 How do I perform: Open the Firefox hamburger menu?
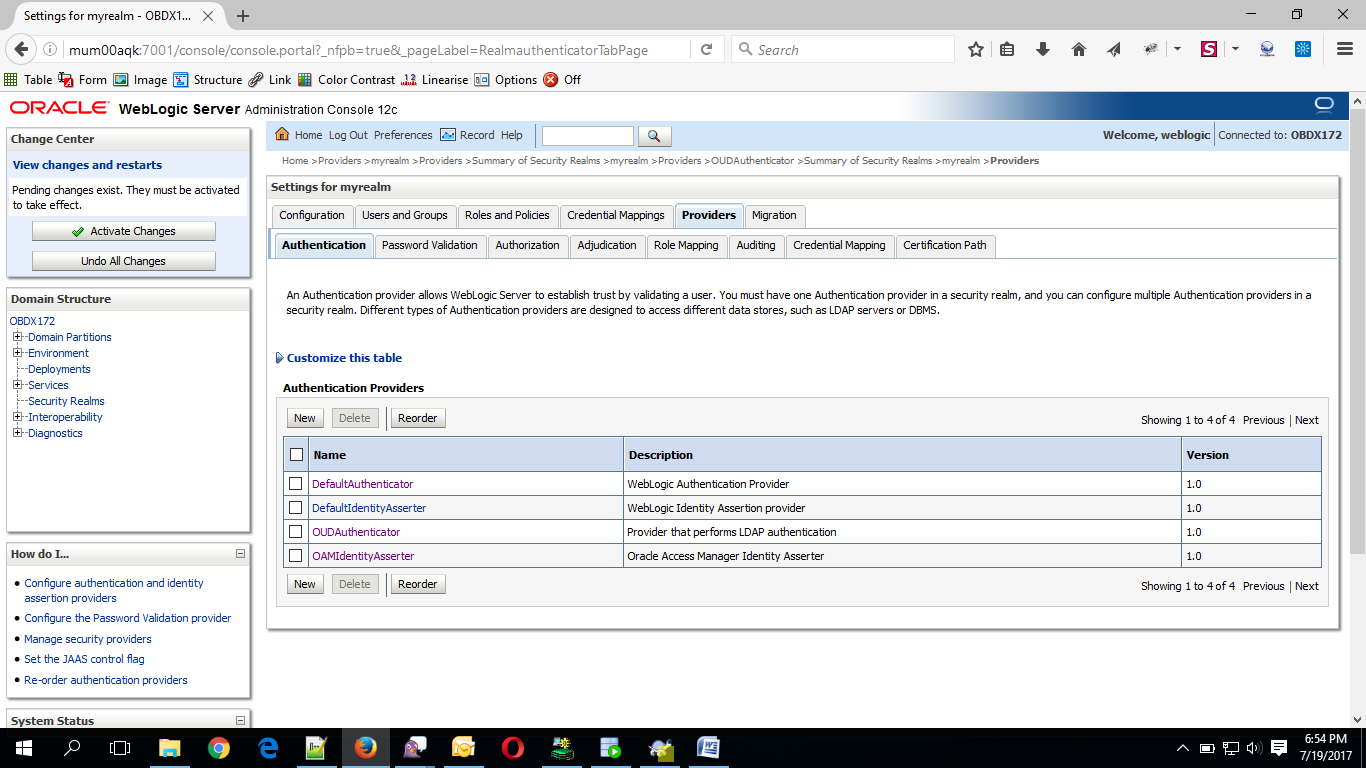[x=1345, y=49]
